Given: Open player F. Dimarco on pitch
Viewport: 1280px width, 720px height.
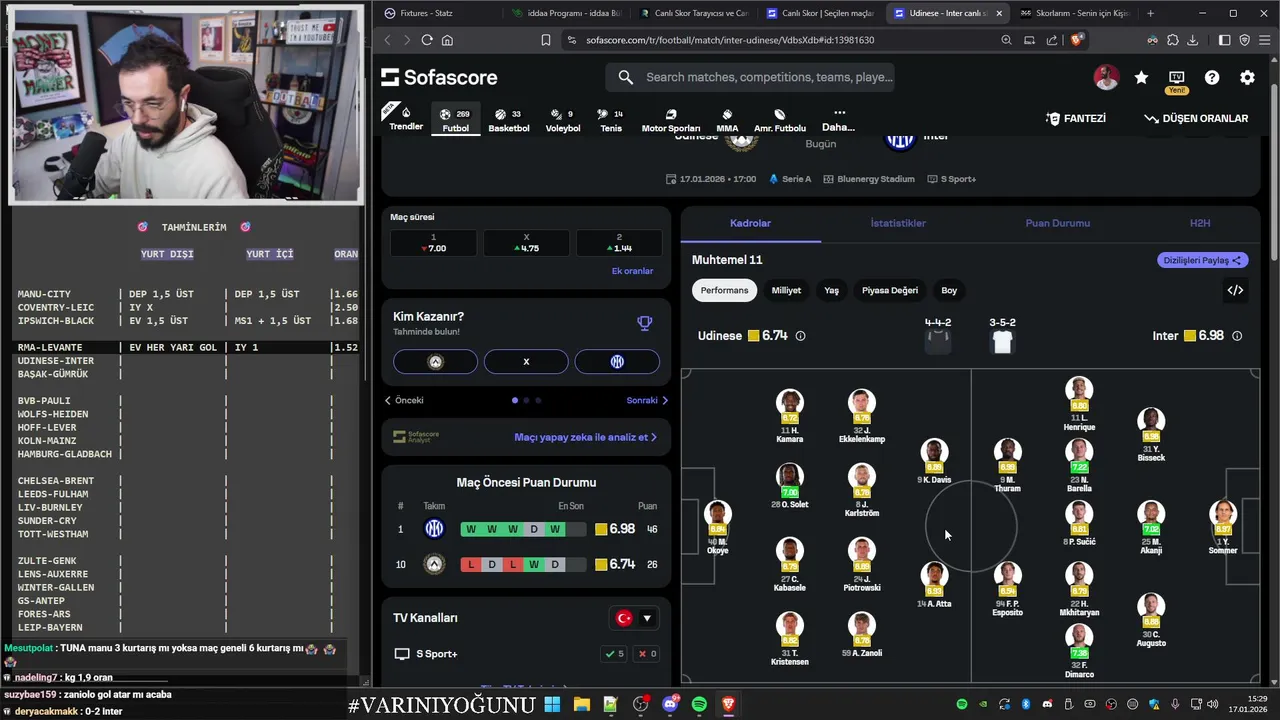Looking at the screenshot, I should coord(1079,651).
